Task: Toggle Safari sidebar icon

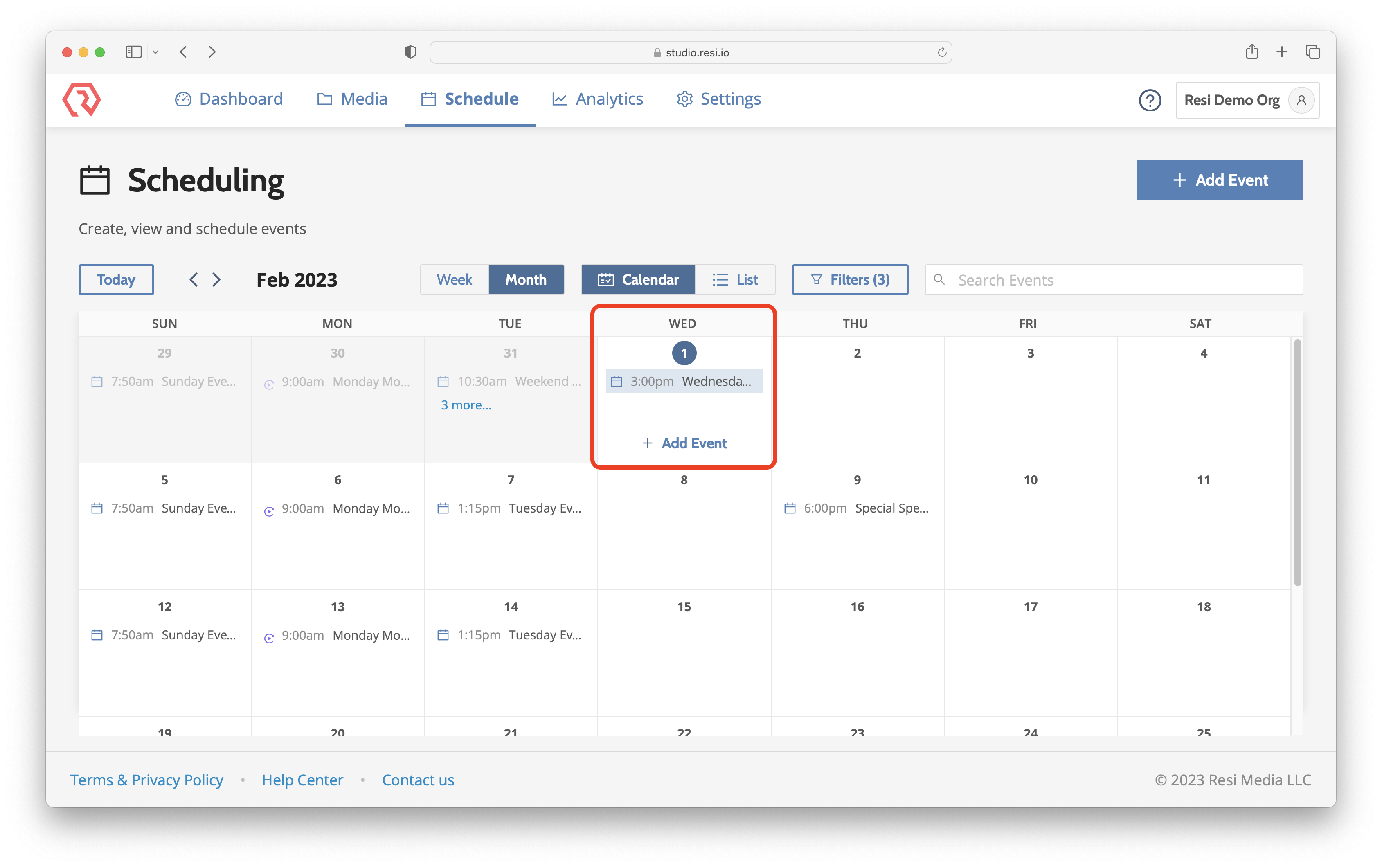Action: pyautogui.click(x=134, y=52)
